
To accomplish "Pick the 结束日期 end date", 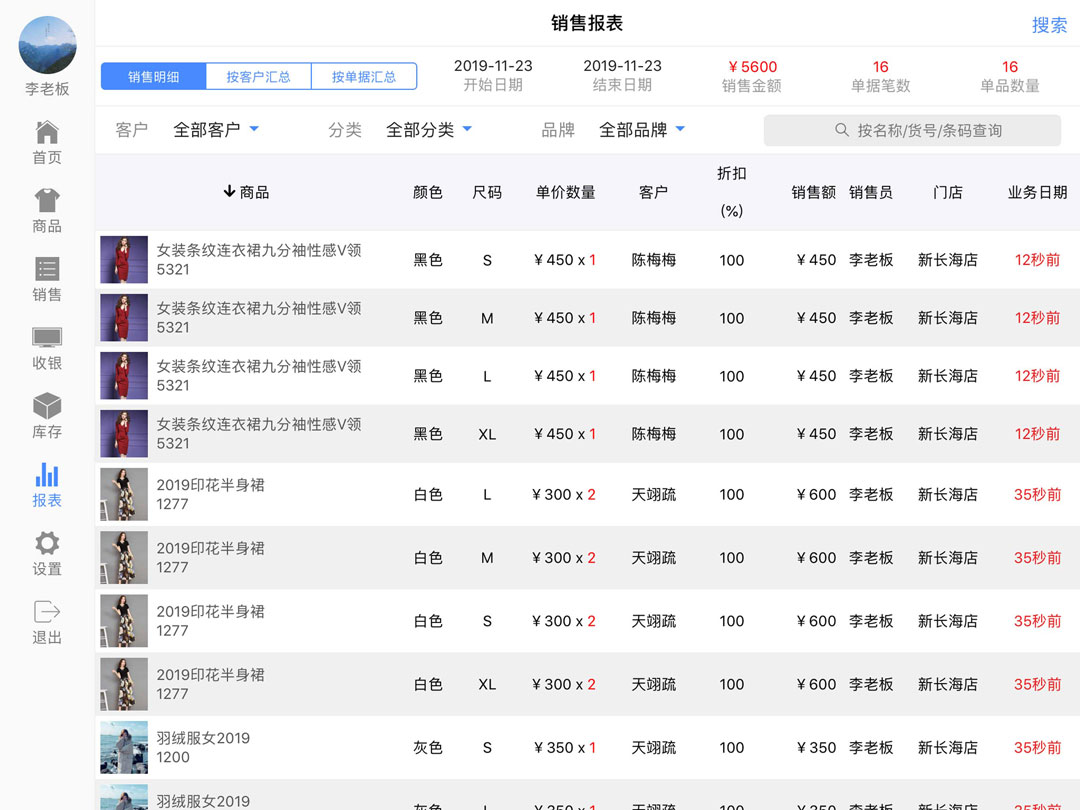I will pos(623,75).
